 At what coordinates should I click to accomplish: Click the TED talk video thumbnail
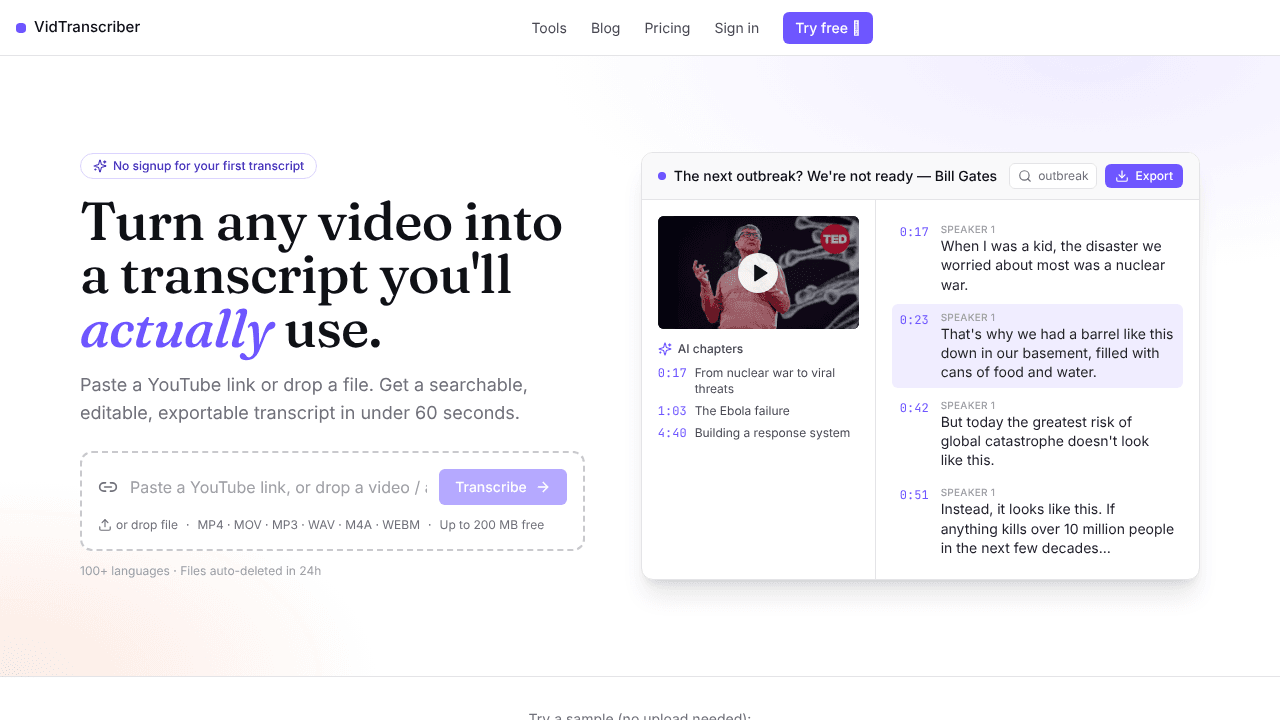coord(758,272)
